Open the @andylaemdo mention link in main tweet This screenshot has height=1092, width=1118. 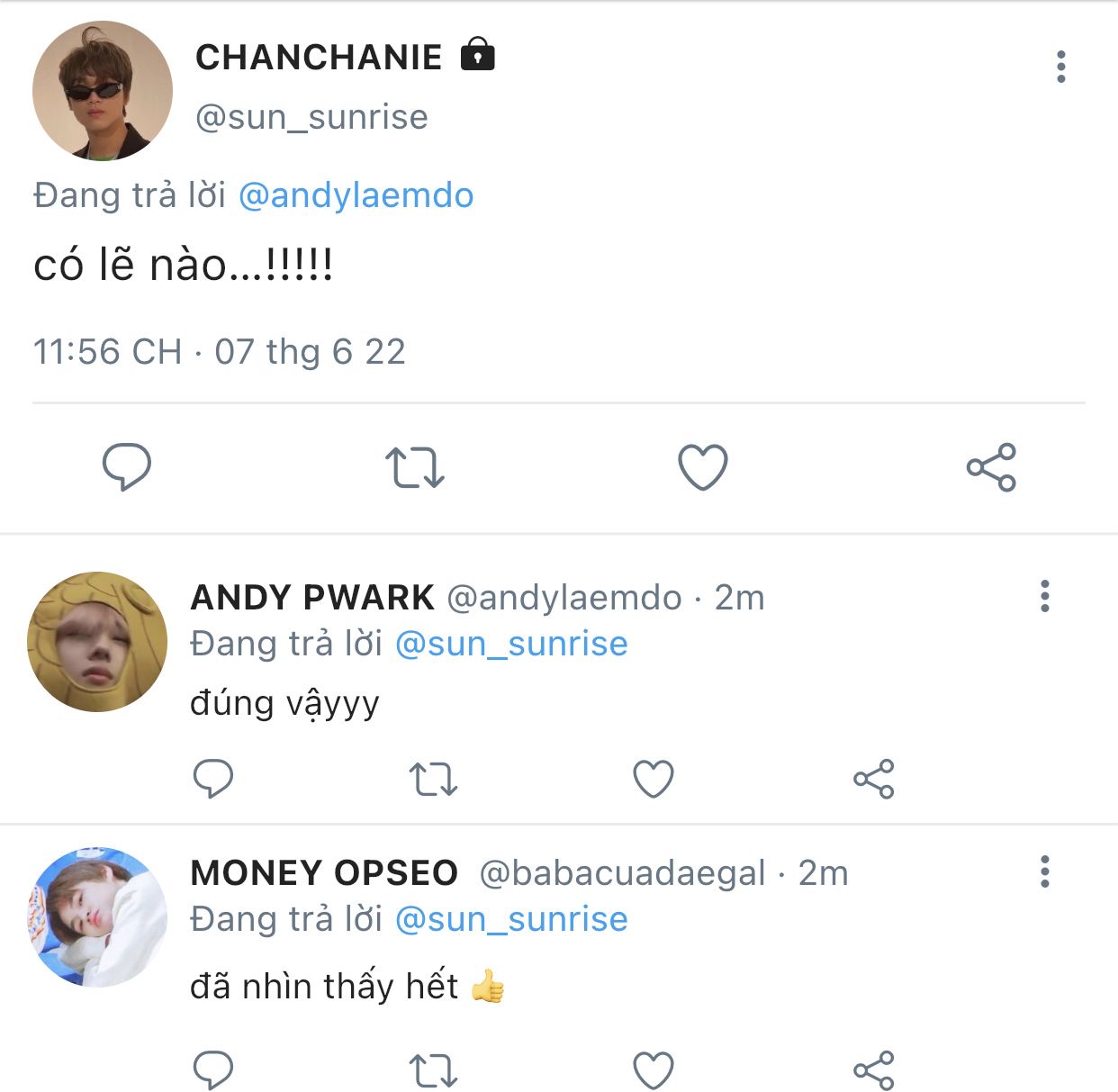[356, 195]
